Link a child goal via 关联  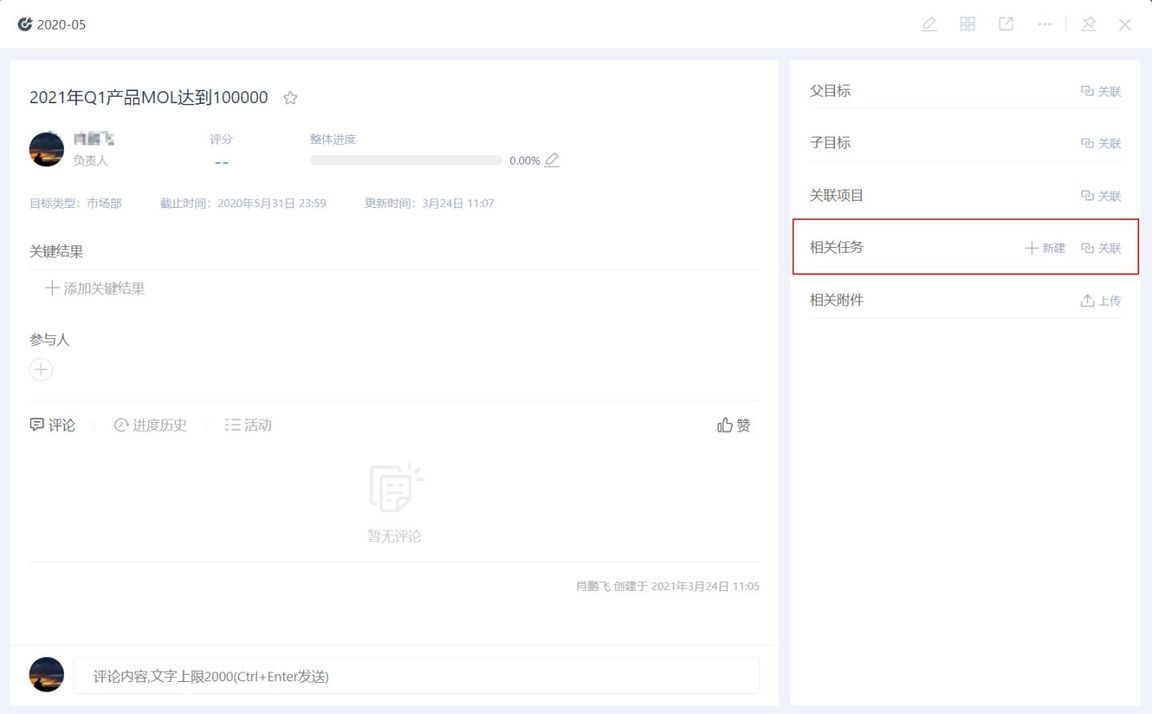click(x=1101, y=143)
